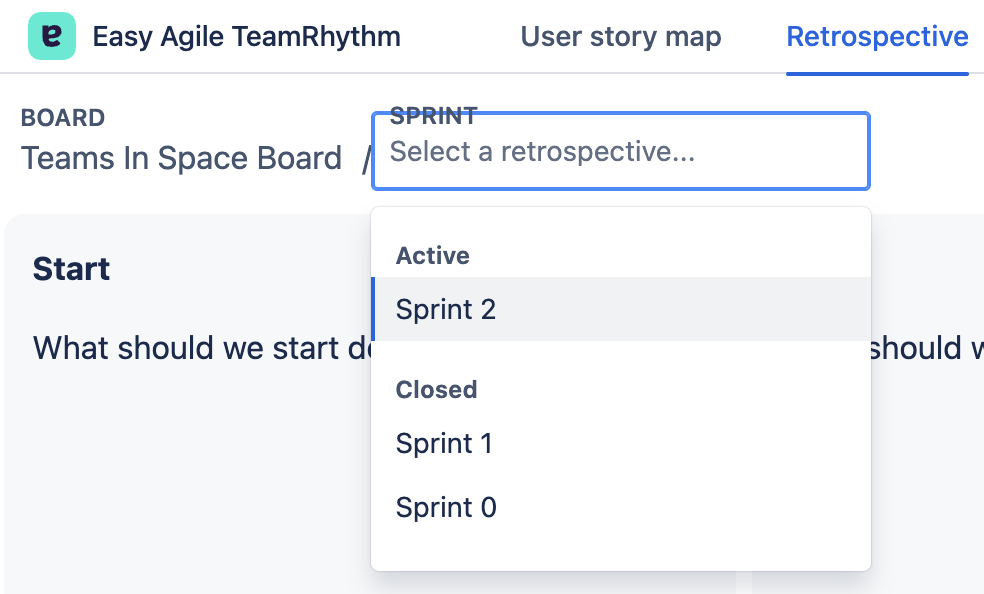The height and width of the screenshot is (594, 984).
Task: Open the Retrospective tab
Action: [877, 37]
